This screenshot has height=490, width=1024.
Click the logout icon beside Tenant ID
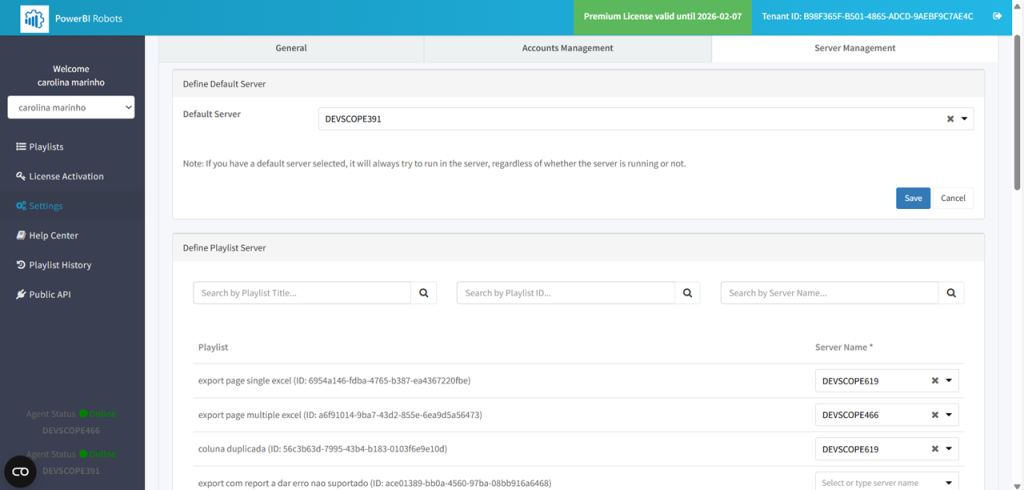997,17
